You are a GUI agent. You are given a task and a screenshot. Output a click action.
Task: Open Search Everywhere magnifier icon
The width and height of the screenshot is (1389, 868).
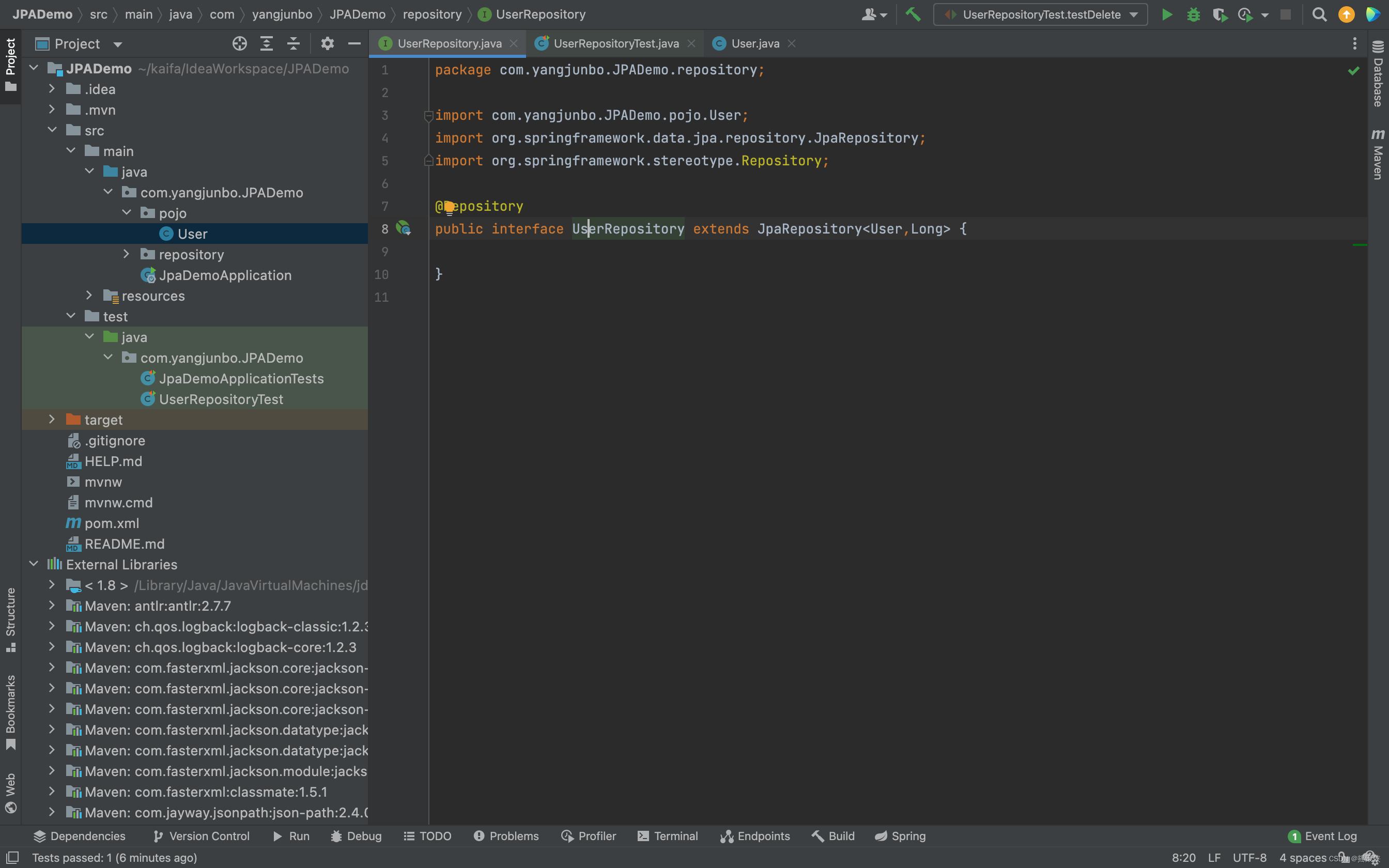[1319, 14]
